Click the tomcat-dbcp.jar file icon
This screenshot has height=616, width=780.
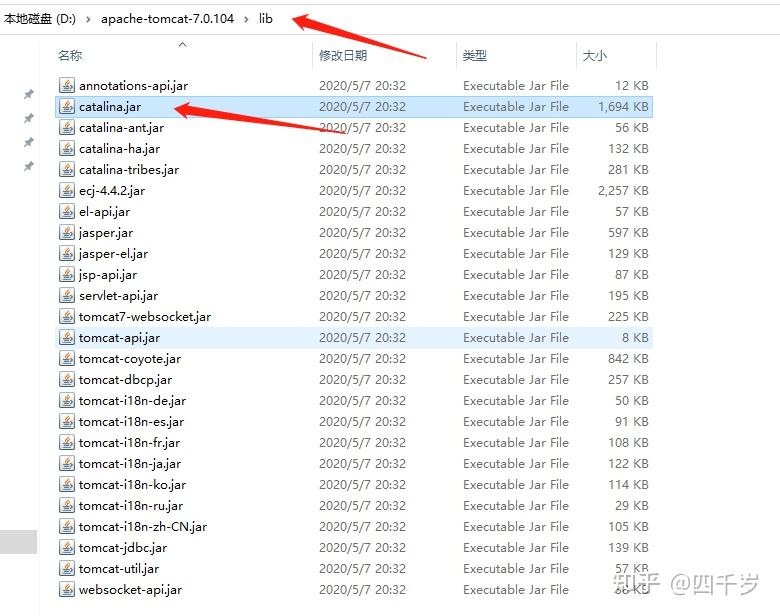[x=67, y=380]
